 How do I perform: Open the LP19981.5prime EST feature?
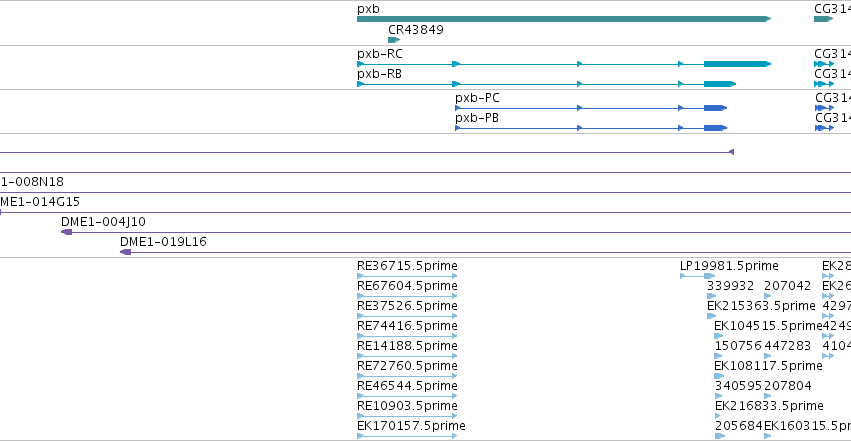(x=697, y=276)
